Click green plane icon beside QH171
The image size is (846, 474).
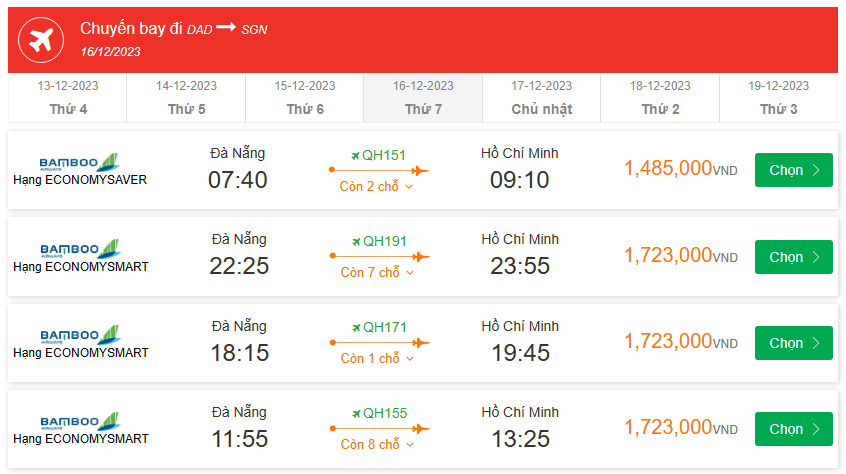pyautogui.click(x=355, y=327)
